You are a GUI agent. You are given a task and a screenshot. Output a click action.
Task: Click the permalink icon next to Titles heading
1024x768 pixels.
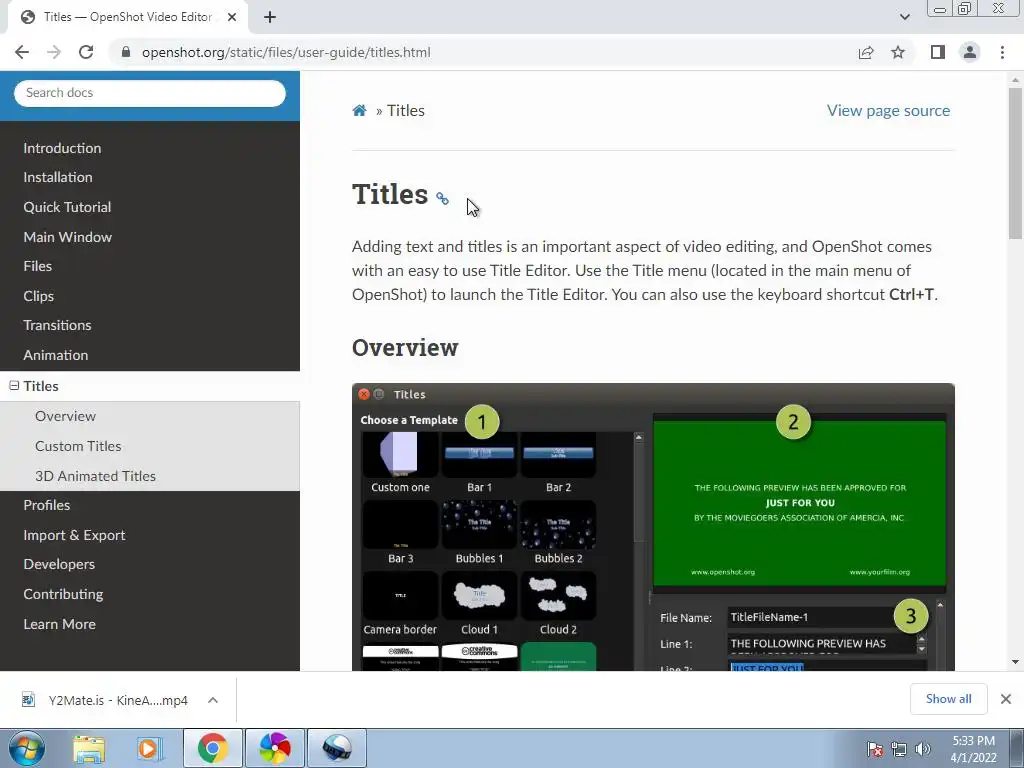point(442,198)
